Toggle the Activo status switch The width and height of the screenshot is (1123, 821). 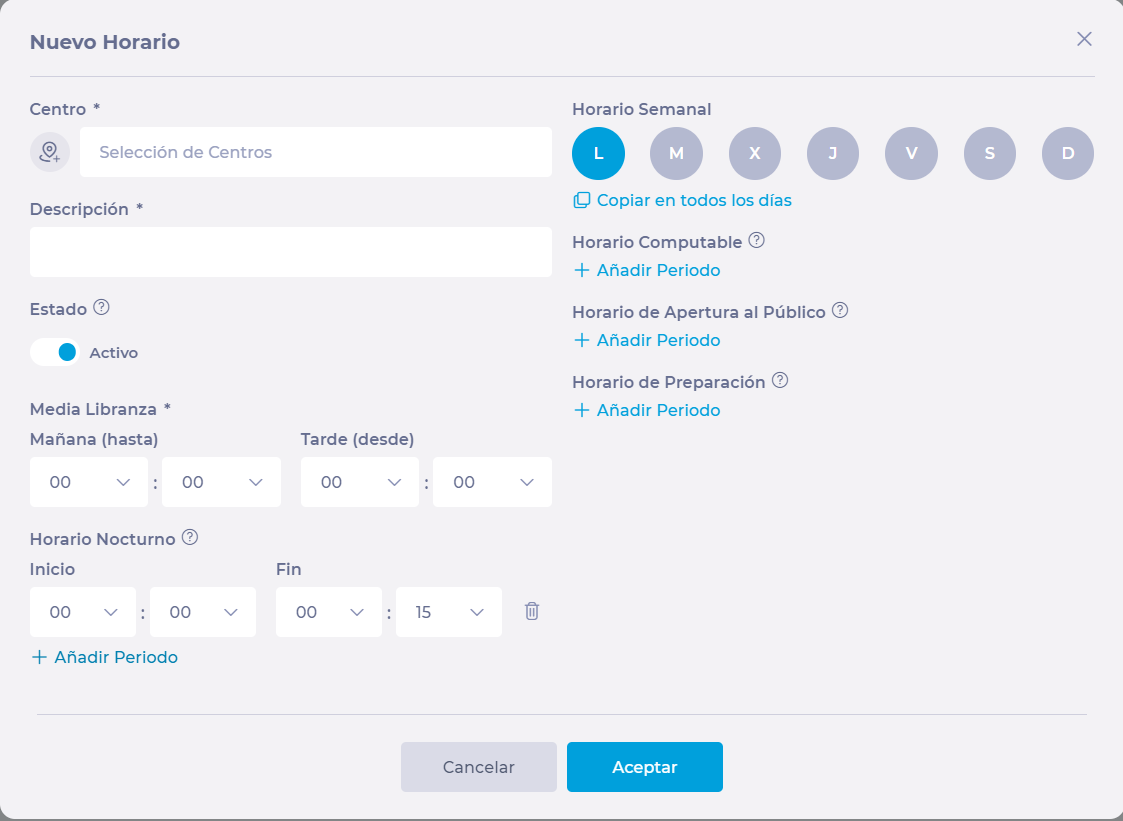pos(55,352)
